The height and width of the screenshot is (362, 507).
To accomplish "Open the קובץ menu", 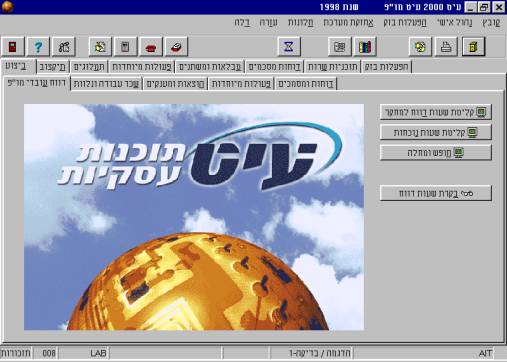I will 491,23.
